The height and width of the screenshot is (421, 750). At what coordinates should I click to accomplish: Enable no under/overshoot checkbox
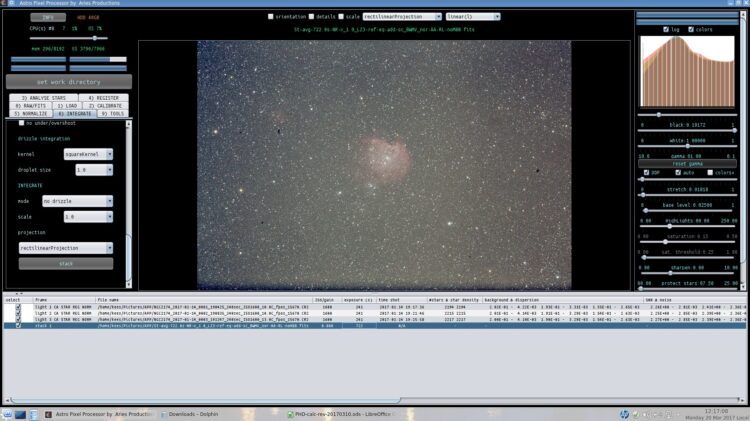[x=22, y=123]
